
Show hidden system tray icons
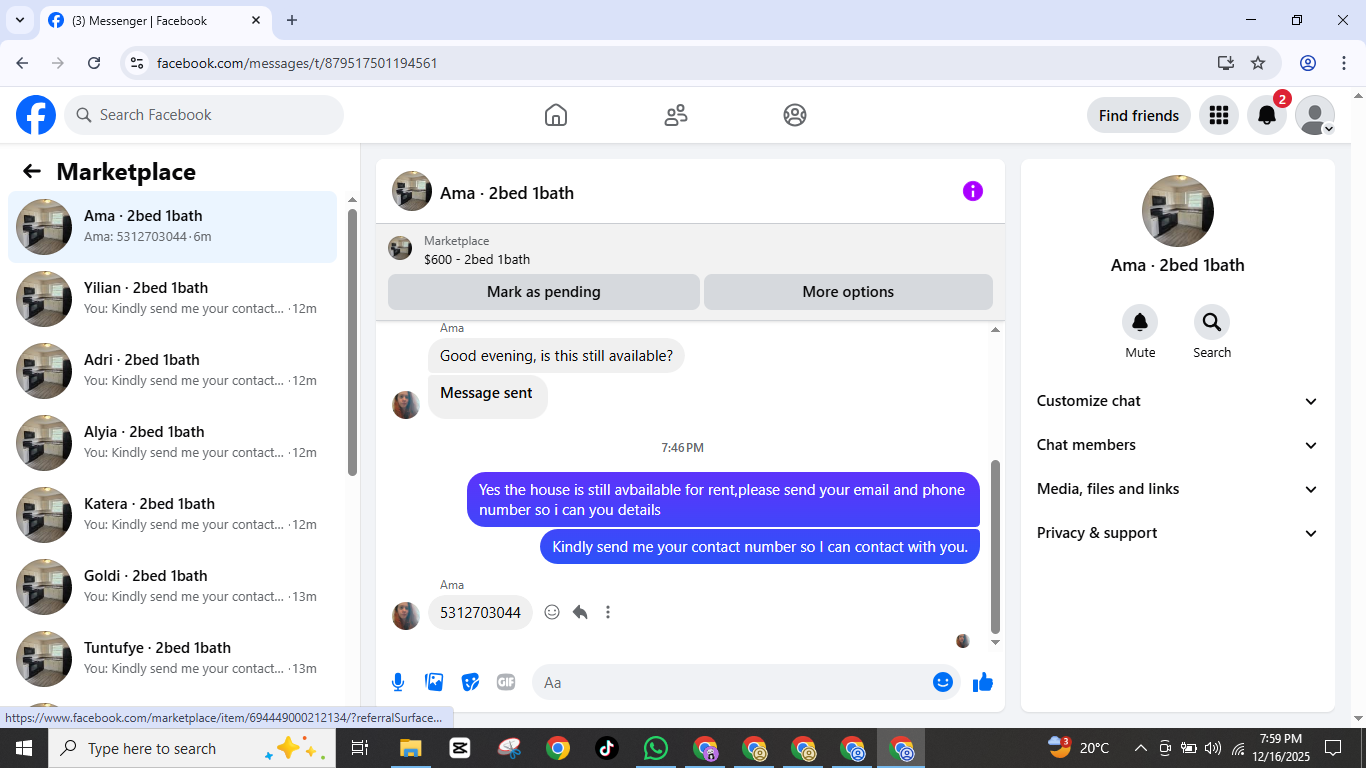(1140, 748)
